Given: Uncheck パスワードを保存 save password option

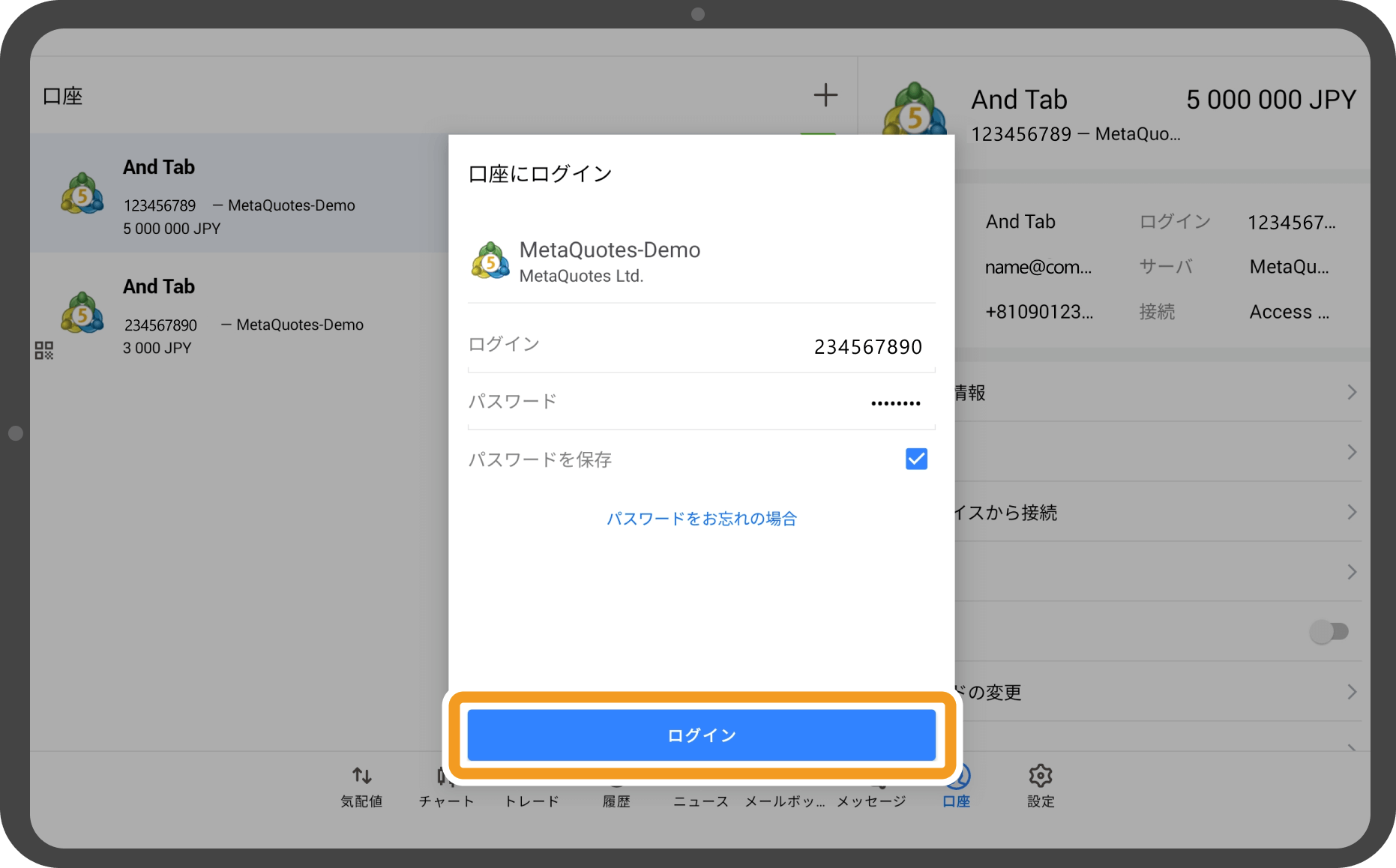Looking at the screenshot, I should pyautogui.click(x=915, y=458).
